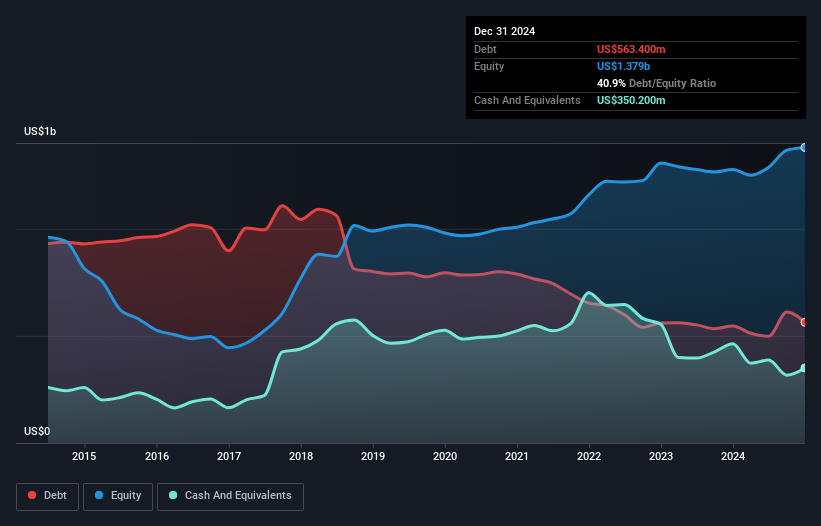
Task: Select the 2024 x-axis label
Action: point(733,456)
